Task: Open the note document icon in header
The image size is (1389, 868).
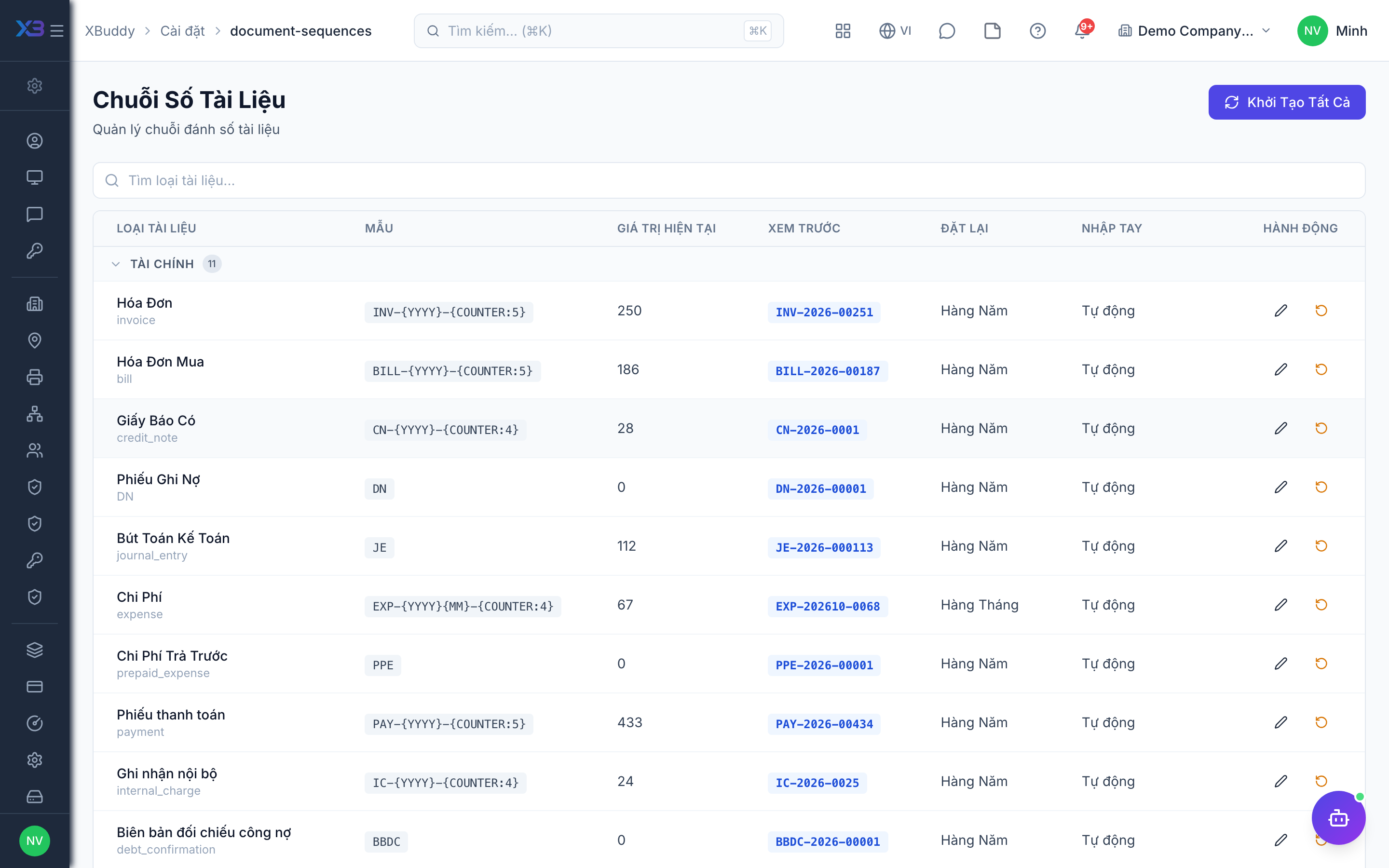Action: point(992,30)
